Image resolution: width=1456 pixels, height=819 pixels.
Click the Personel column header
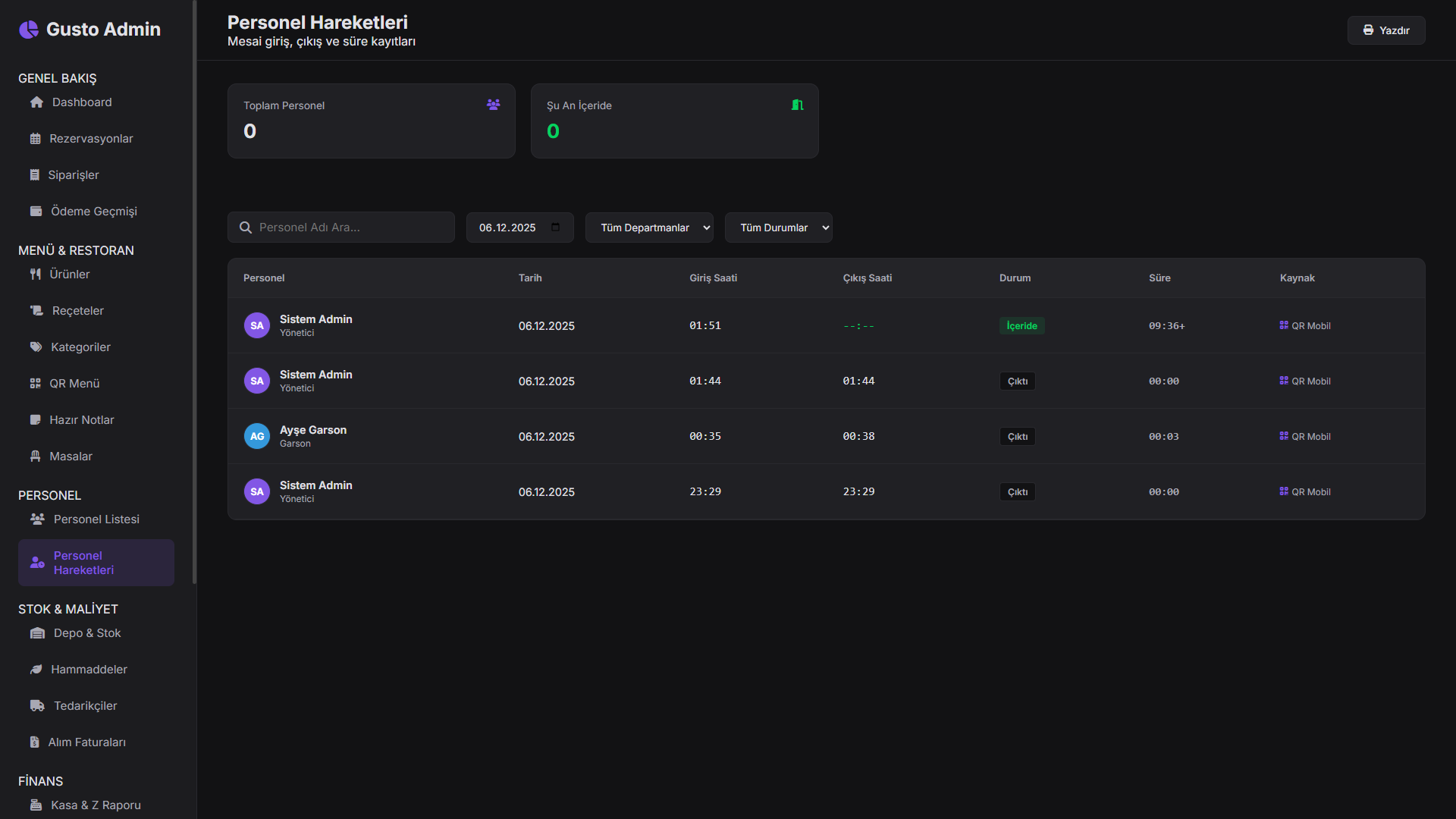[264, 278]
